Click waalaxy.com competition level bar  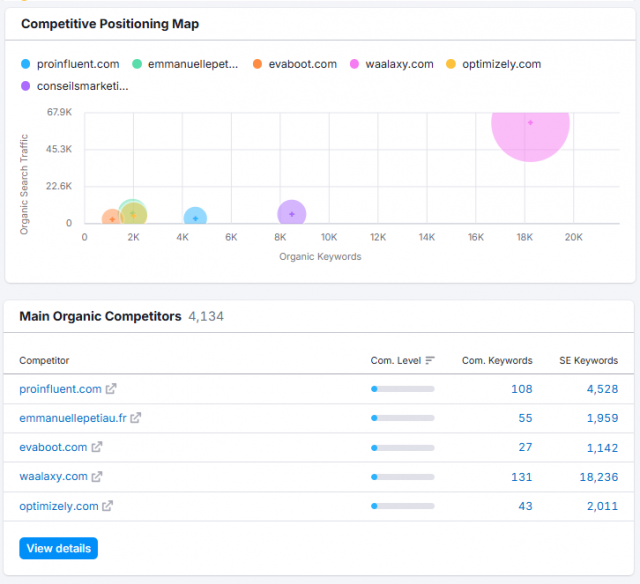tap(402, 477)
